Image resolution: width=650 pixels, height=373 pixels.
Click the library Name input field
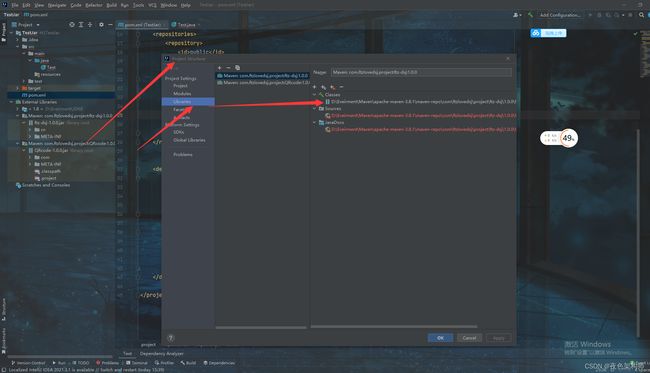click(421, 72)
